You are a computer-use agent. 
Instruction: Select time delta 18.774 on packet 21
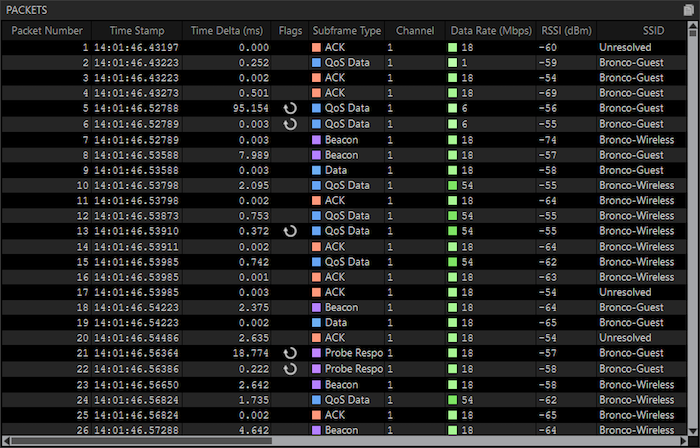tap(251, 353)
